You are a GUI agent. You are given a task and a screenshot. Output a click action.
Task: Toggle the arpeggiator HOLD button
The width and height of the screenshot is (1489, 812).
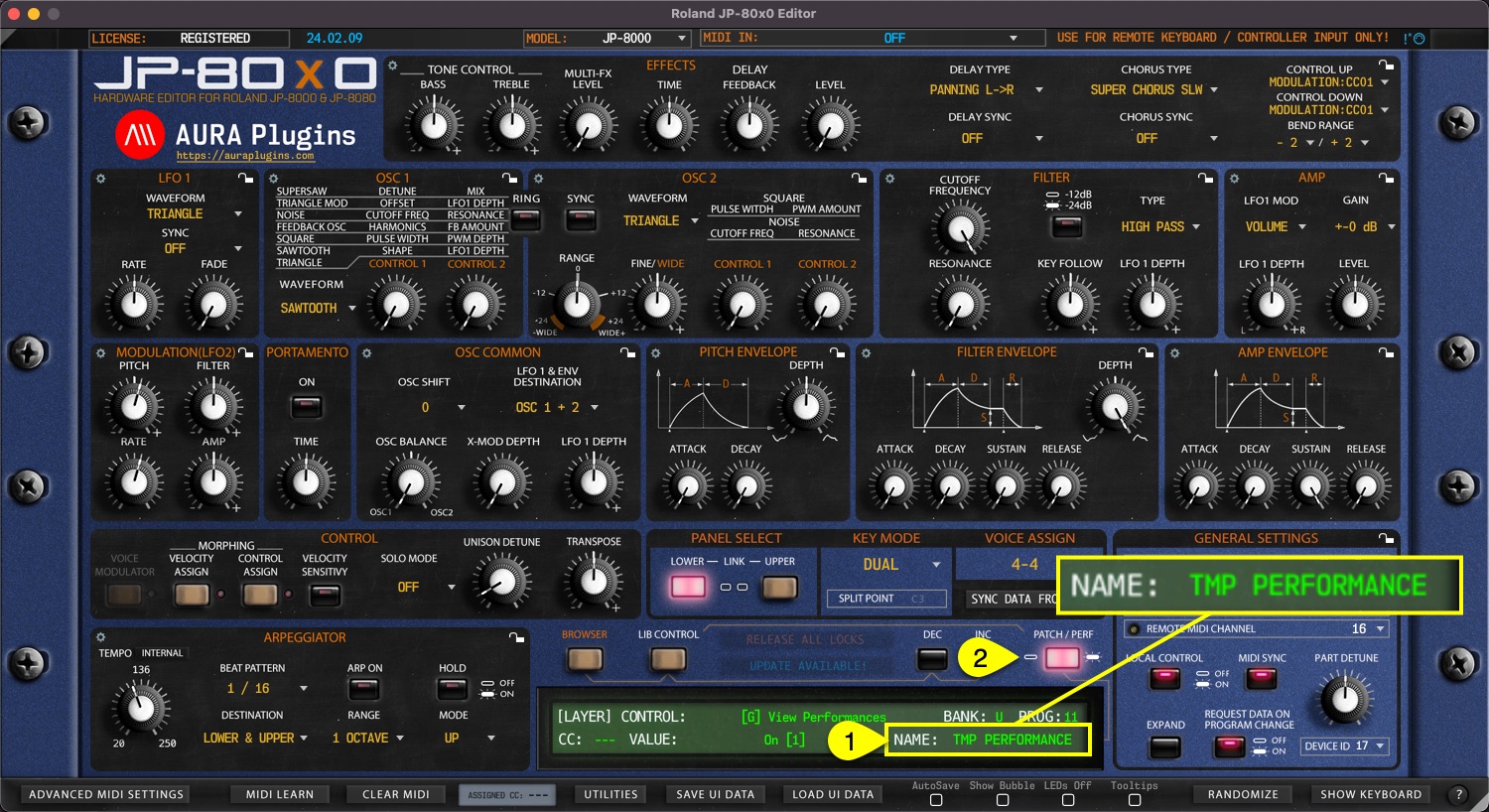(x=453, y=689)
